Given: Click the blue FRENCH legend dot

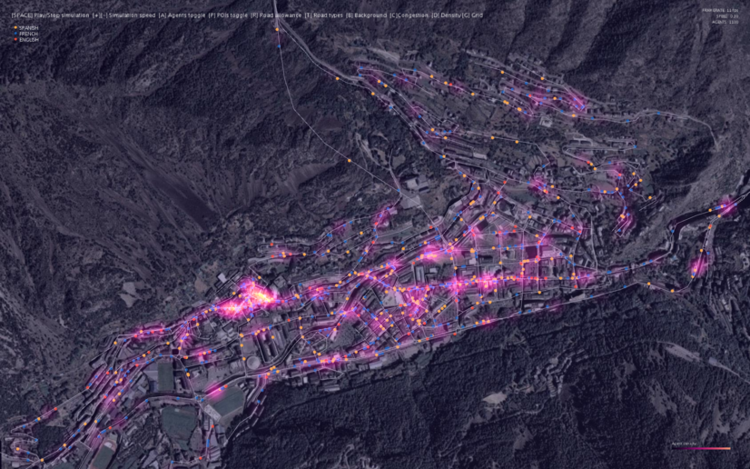Looking at the screenshot, I should (15, 34).
